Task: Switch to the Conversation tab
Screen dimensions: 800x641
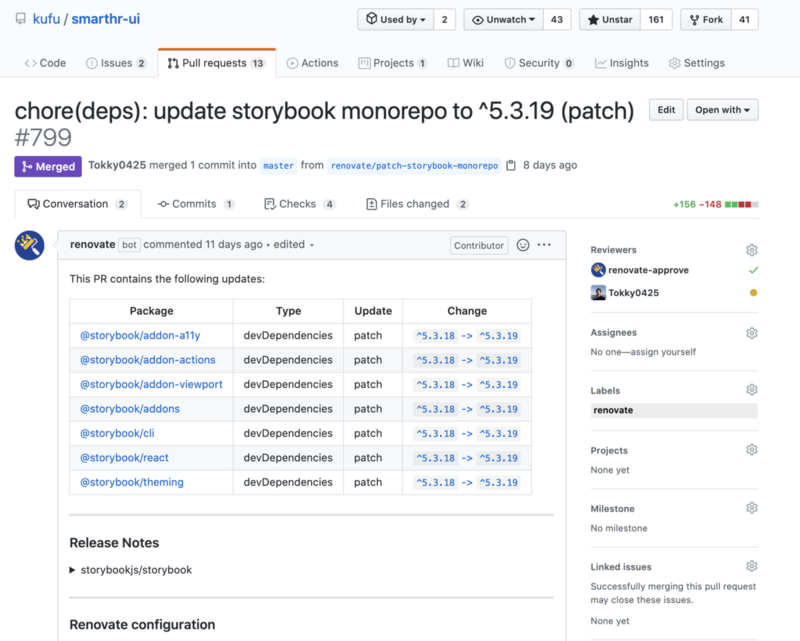Action: pos(78,204)
